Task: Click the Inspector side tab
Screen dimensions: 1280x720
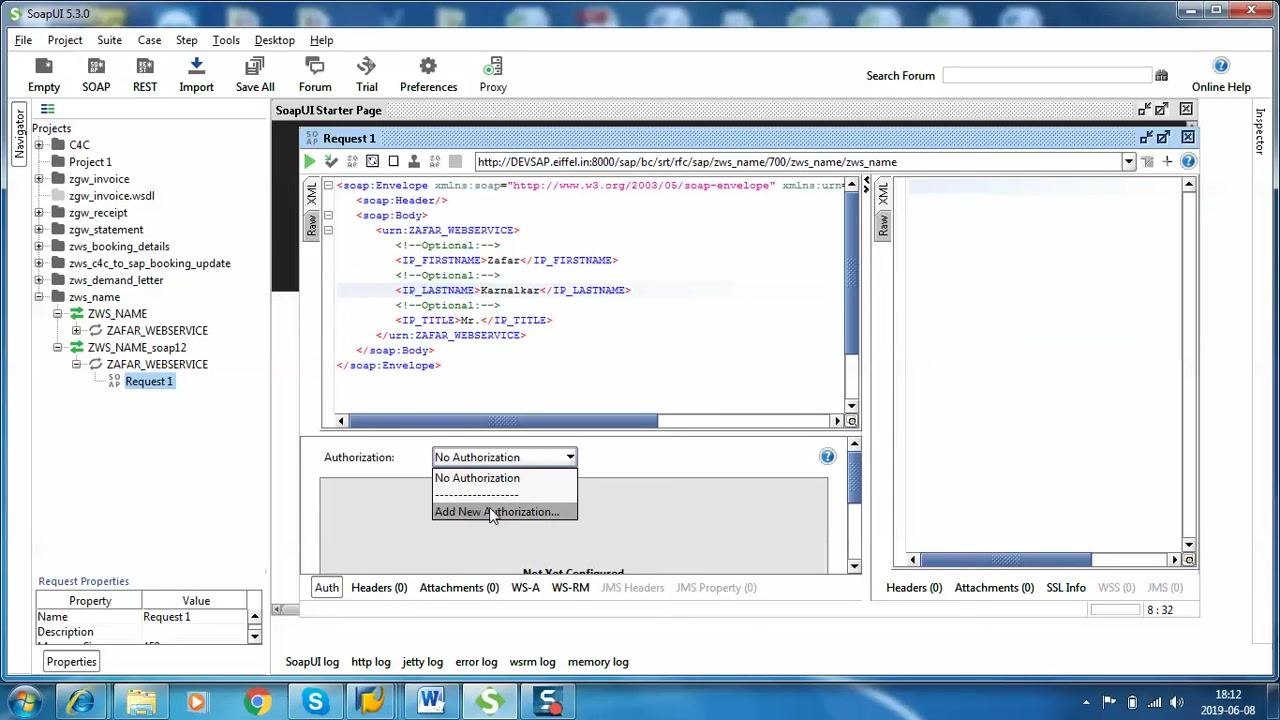Action: (x=1260, y=130)
